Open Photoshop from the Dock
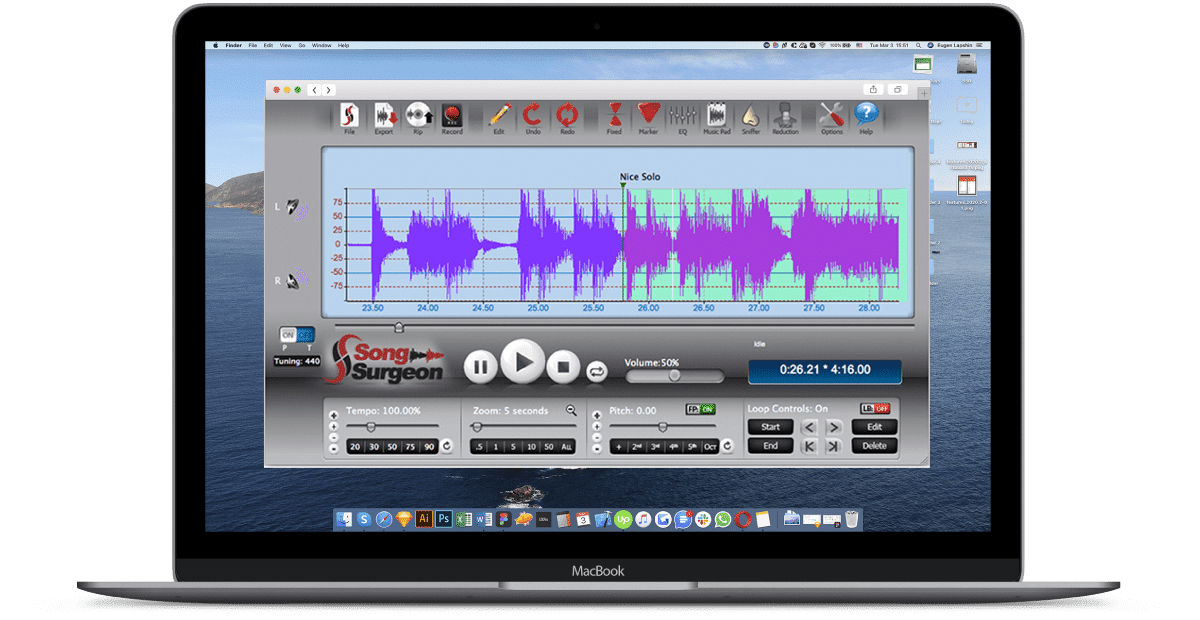Screen dimensions: 1200x620 pyautogui.click(x=443, y=519)
